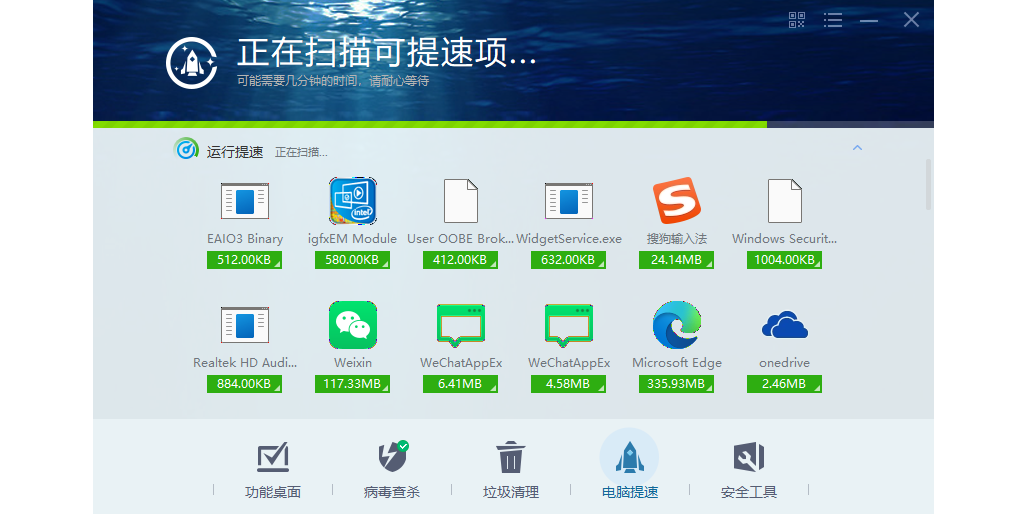Click the EAIO3 Binary program icon
The width and height of the screenshot is (1028, 514).
[245, 201]
